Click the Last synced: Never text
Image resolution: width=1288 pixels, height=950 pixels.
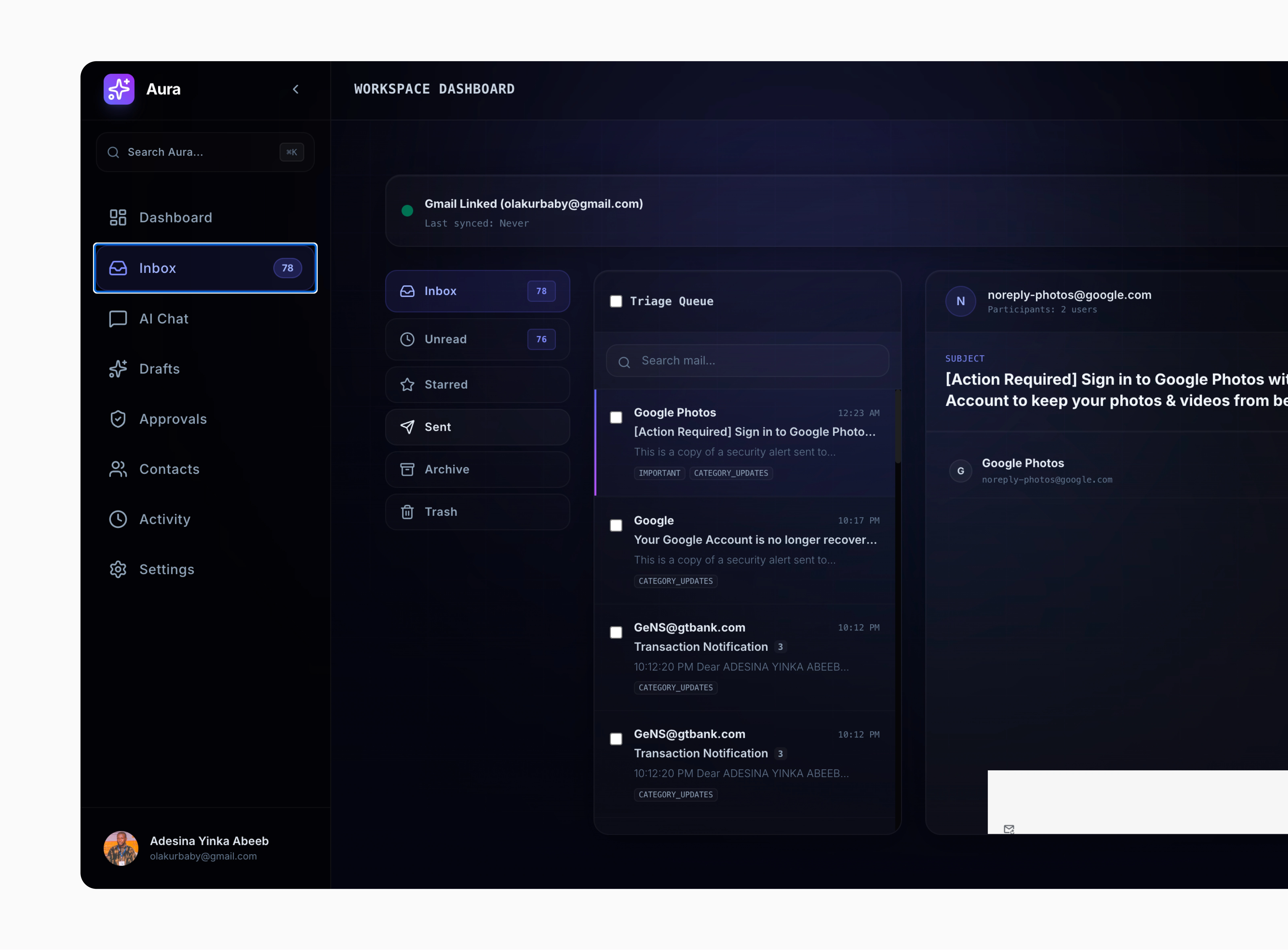tap(477, 223)
